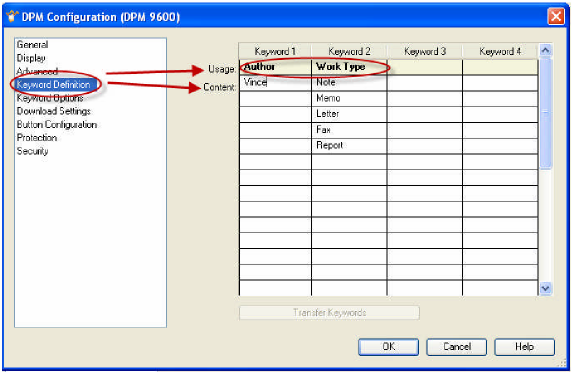This screenshot has width=572, height=372.
Task: Select the Work Type usage cell
Action: tap(349, 67)
